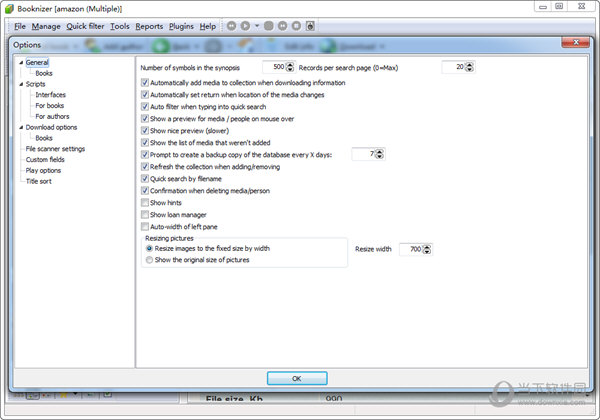Click the round stop icon in toolbar
The height and width of the screenshot is (420, 600).
coord(296,26)
